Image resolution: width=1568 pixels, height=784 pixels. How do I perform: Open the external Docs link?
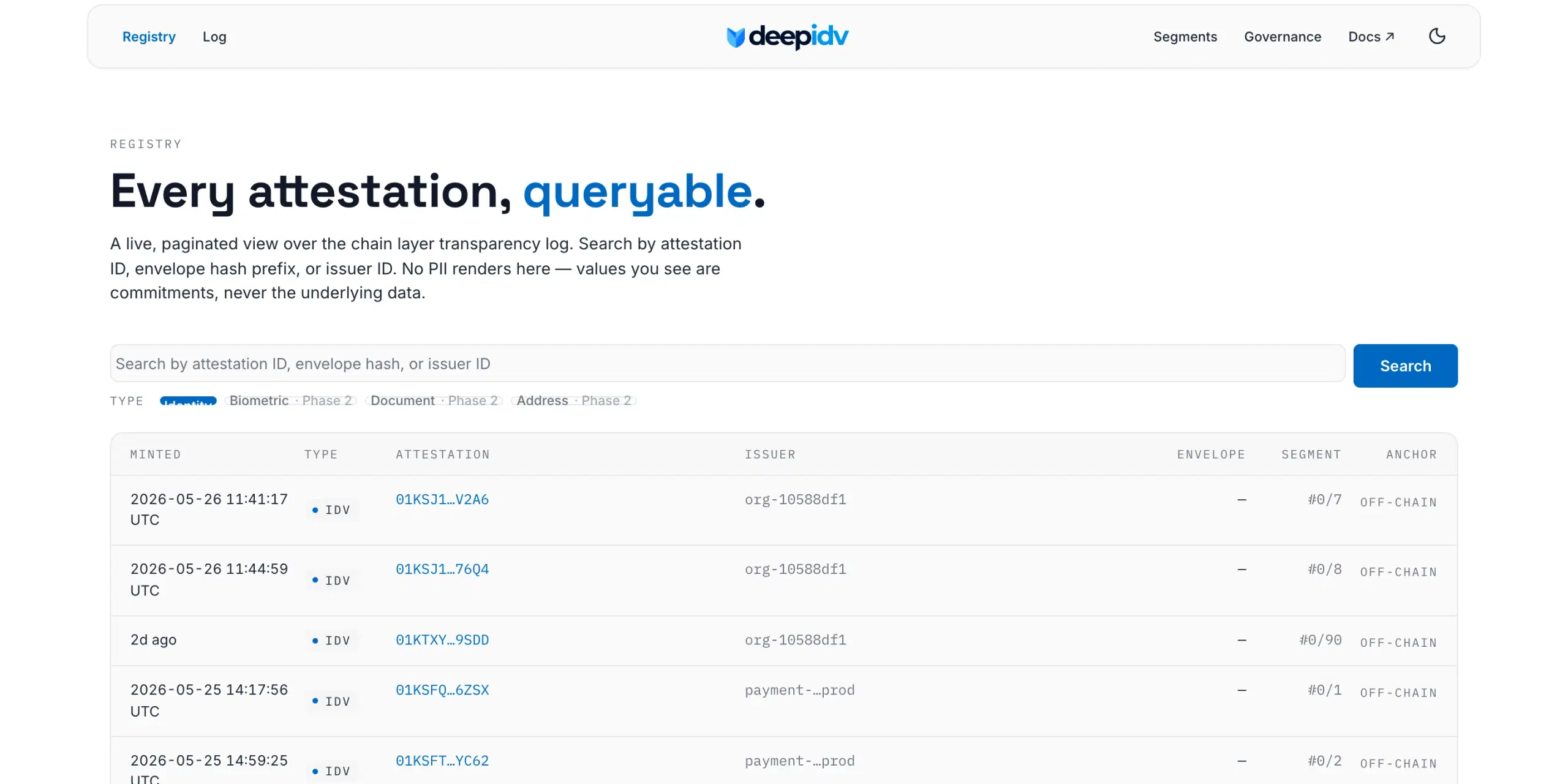[x=1371, y=37]
